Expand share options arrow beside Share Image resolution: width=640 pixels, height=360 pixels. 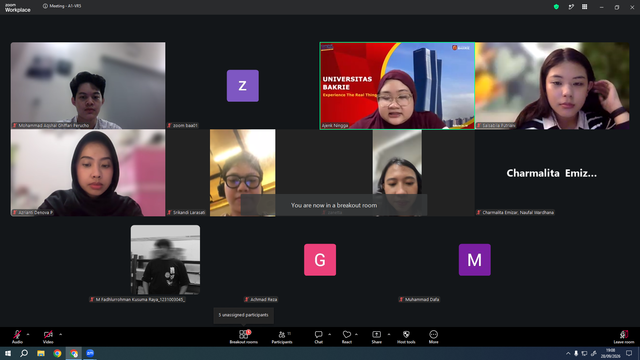(389, 334)
